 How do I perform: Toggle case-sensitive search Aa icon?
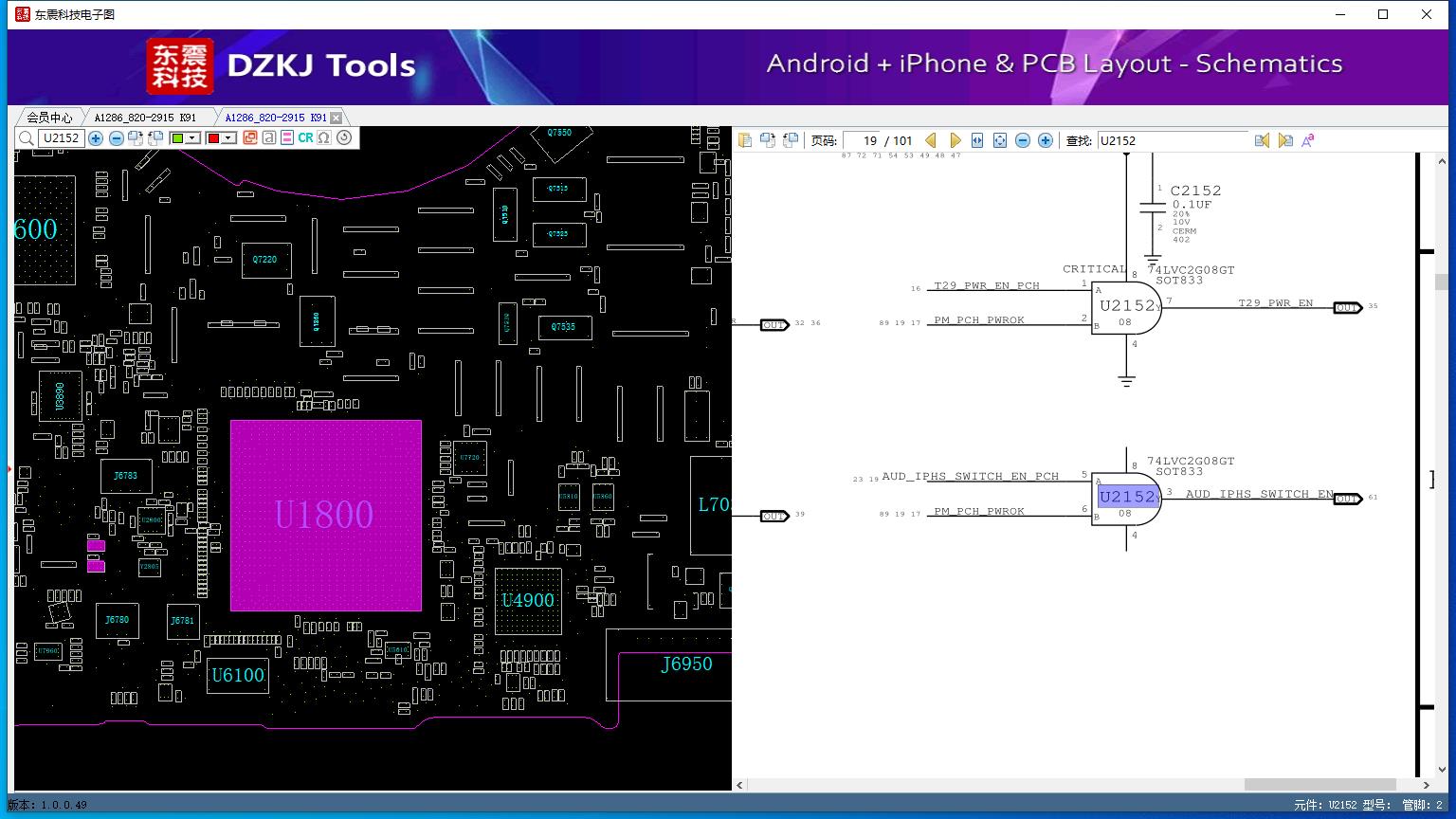[x=1308, y=140]
